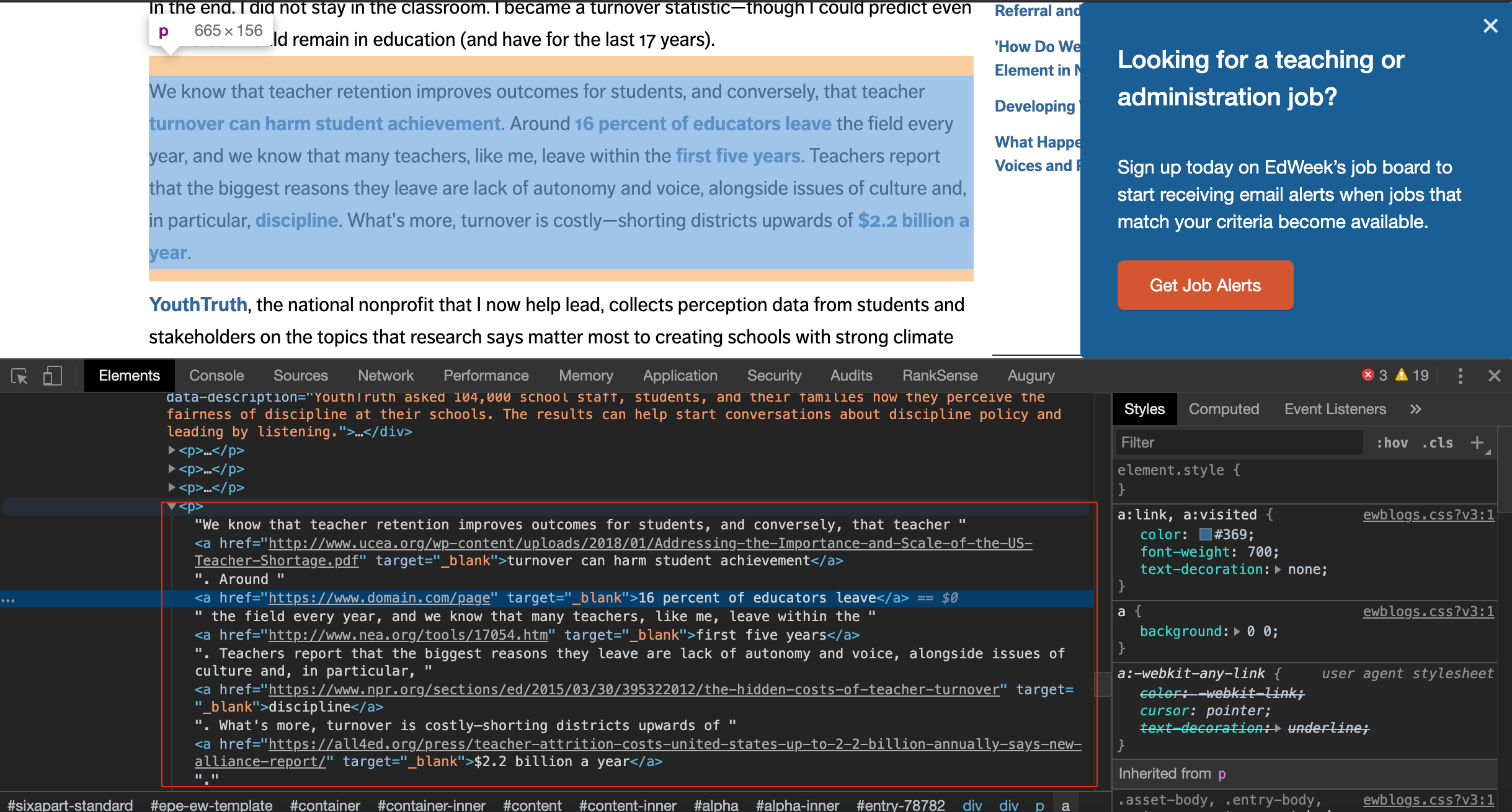Expand the background shorthand property triangle
Viewport: 1512px width, 812px height.
(1237, 632)
